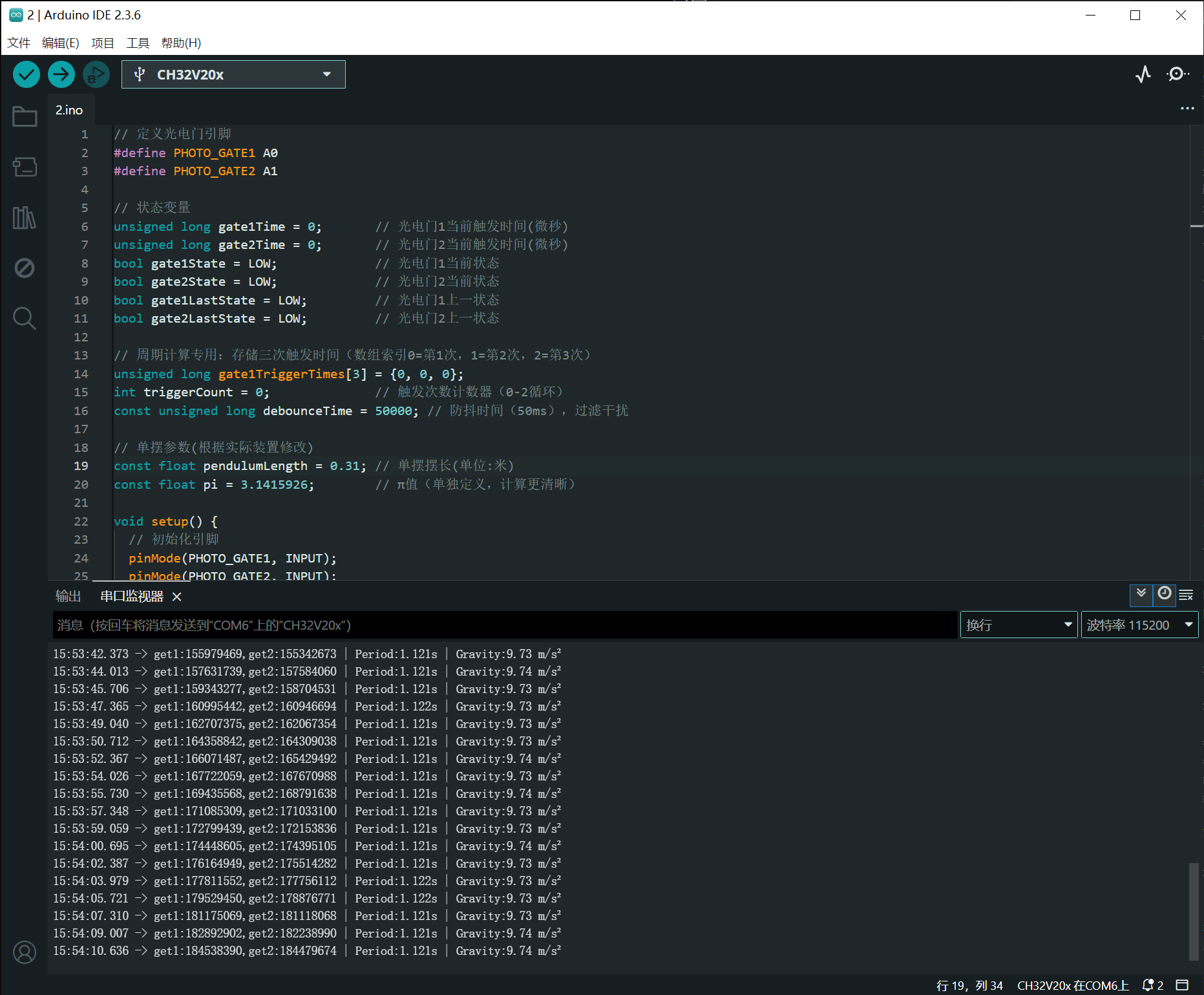Viewport: 1204px width, 995px height.
Task: Open the Search sidebar icon
Action: (x=25, y=318)
